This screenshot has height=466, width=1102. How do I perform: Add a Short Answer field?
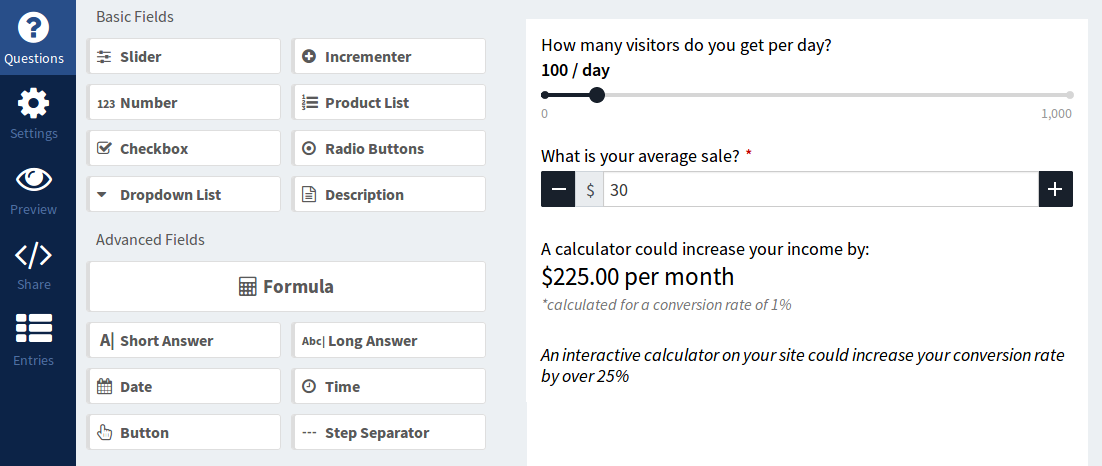184,341
